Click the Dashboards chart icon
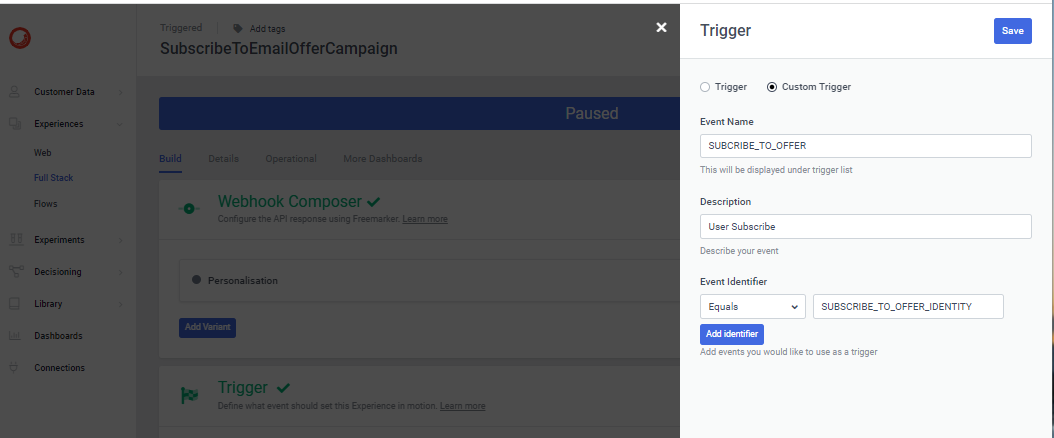The width and height of the screenshot is (1054, 438). tap(15, 336)
